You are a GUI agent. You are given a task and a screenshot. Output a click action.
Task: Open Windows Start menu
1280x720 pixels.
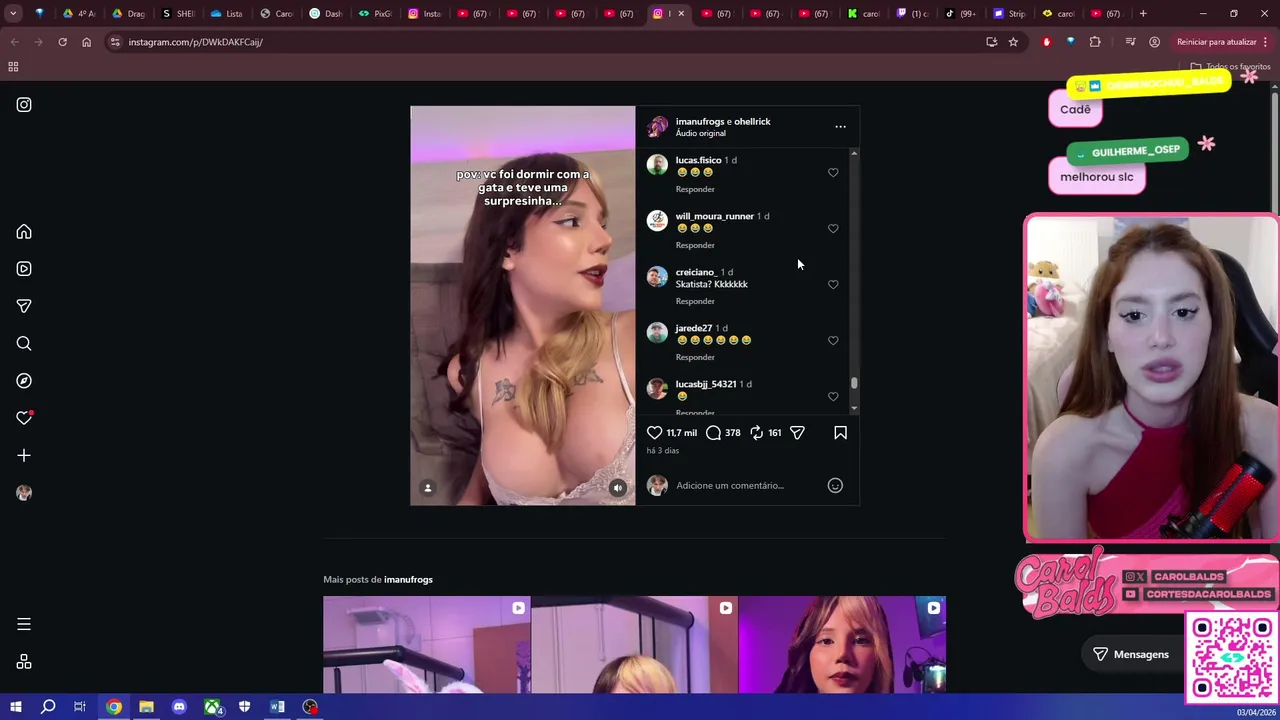pos(15,707)
